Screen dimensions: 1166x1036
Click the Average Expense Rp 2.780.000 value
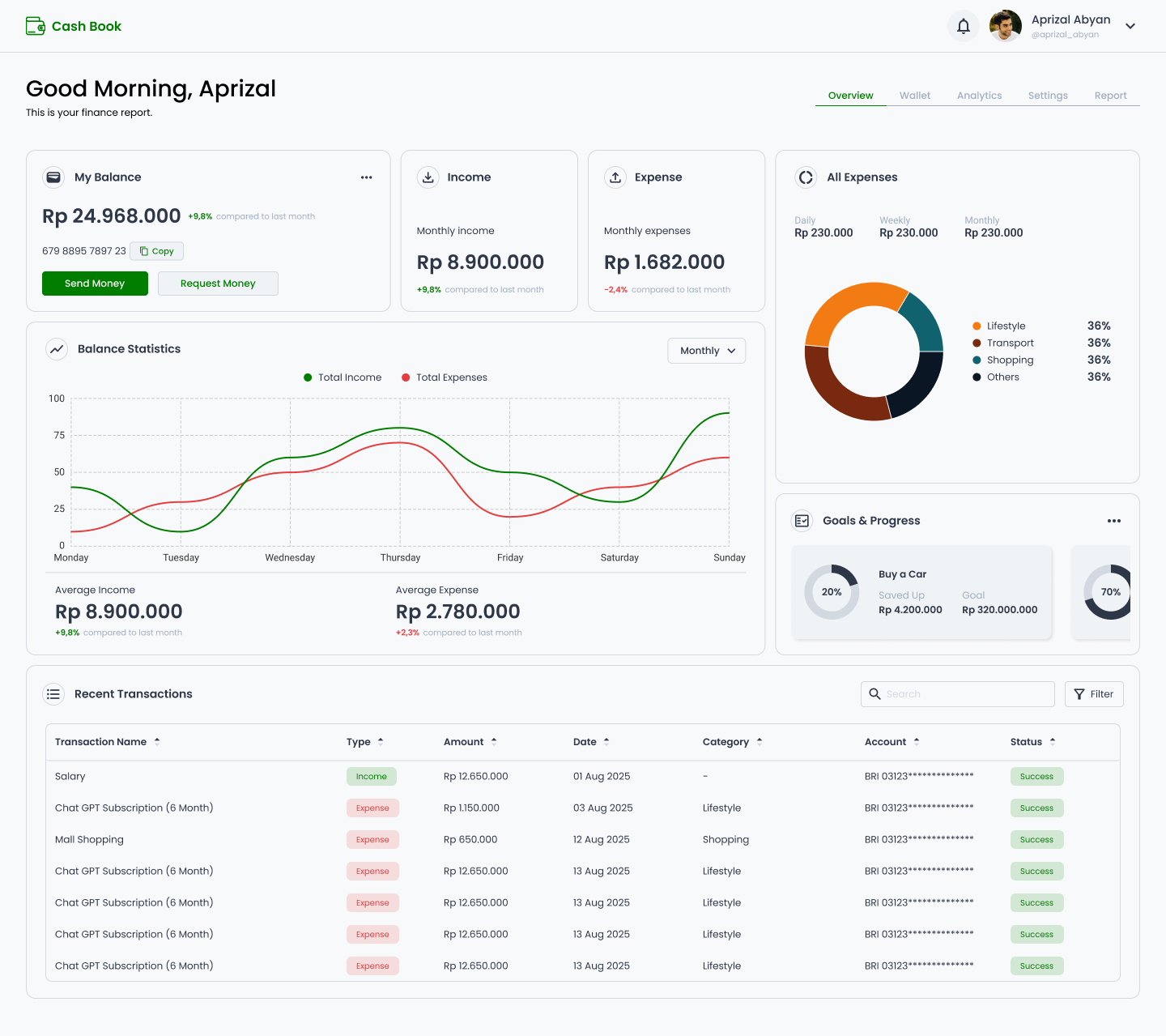pyautogui.click(x=457, y=612)
